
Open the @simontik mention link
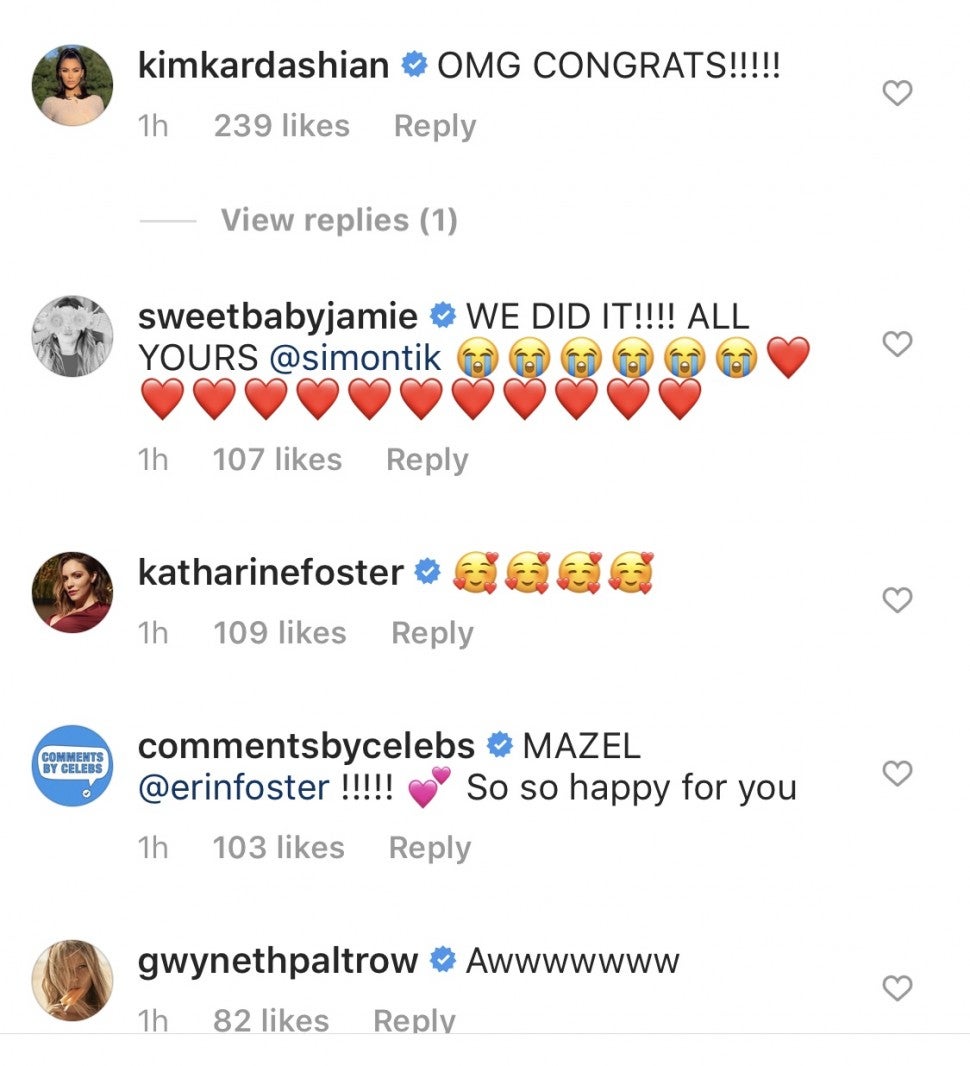(x=356, y=358)
